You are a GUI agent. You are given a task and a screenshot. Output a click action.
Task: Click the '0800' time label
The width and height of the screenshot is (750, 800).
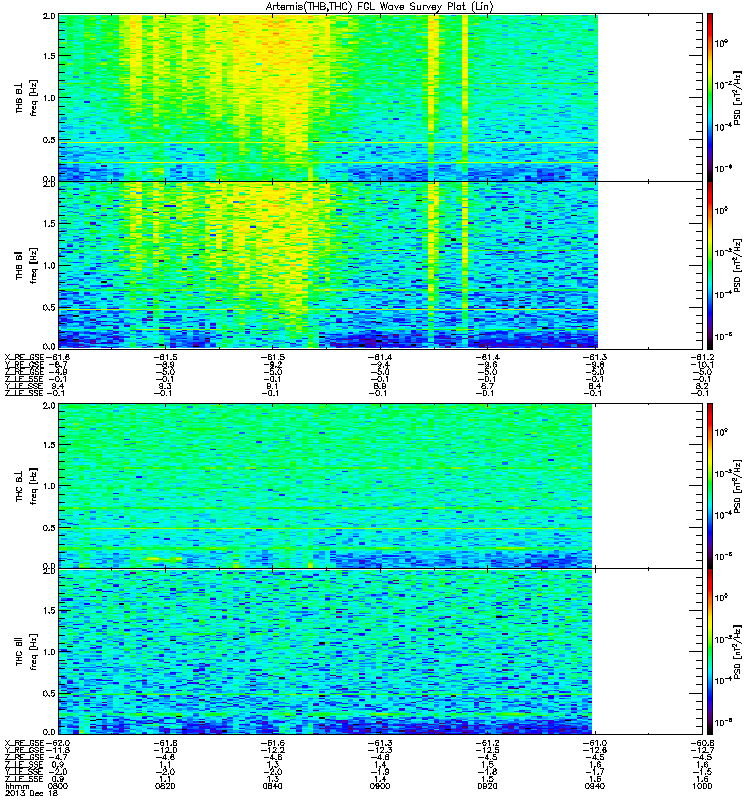pos(58,786)
